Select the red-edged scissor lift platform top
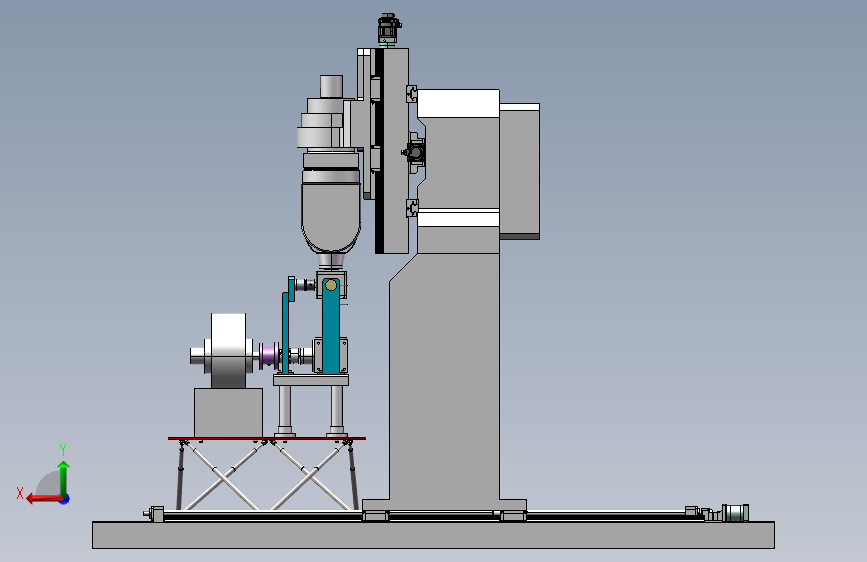 pyautogui.click(x=267, y=439)
